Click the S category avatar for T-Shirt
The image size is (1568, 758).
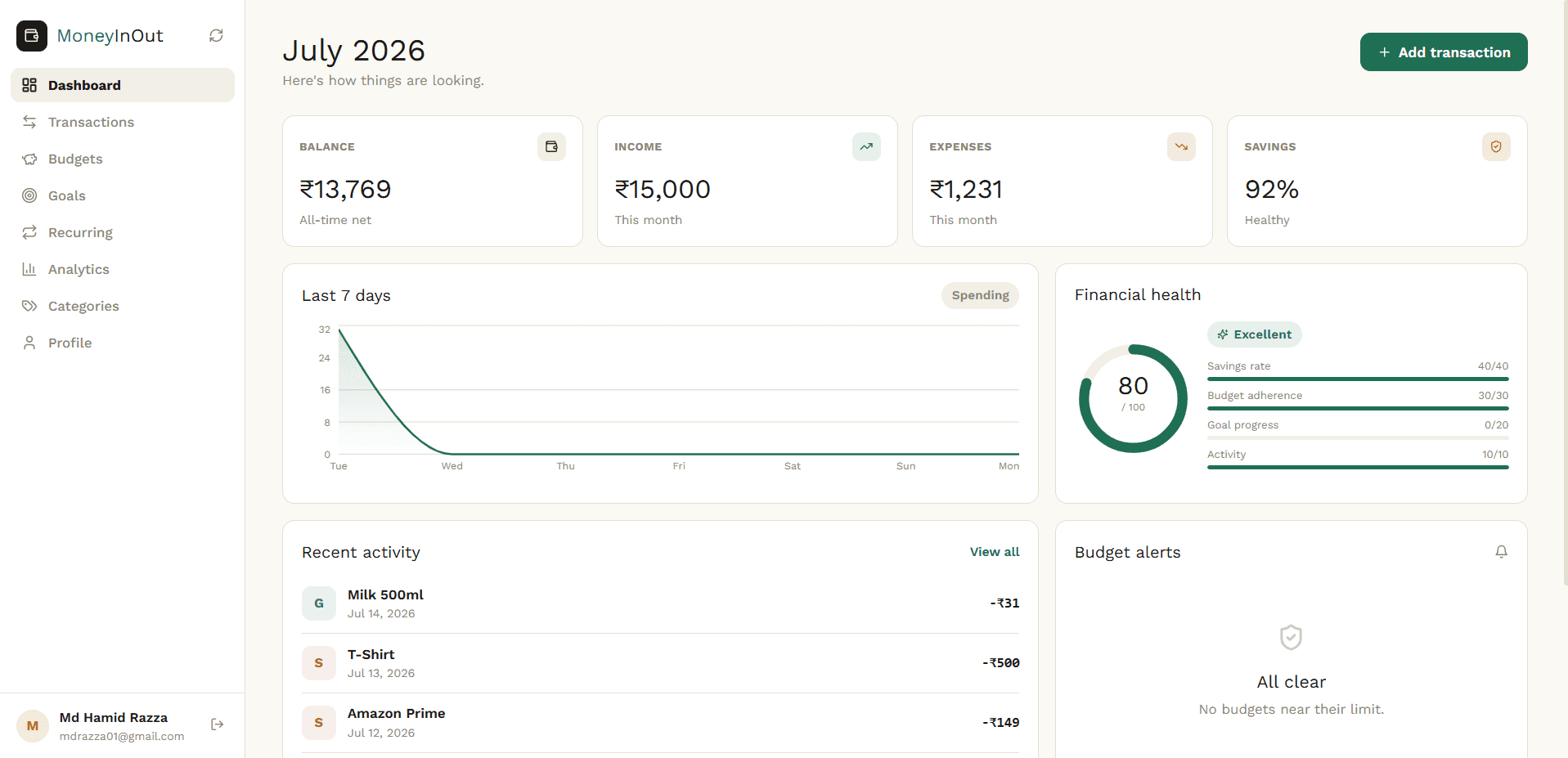[319, 663]
